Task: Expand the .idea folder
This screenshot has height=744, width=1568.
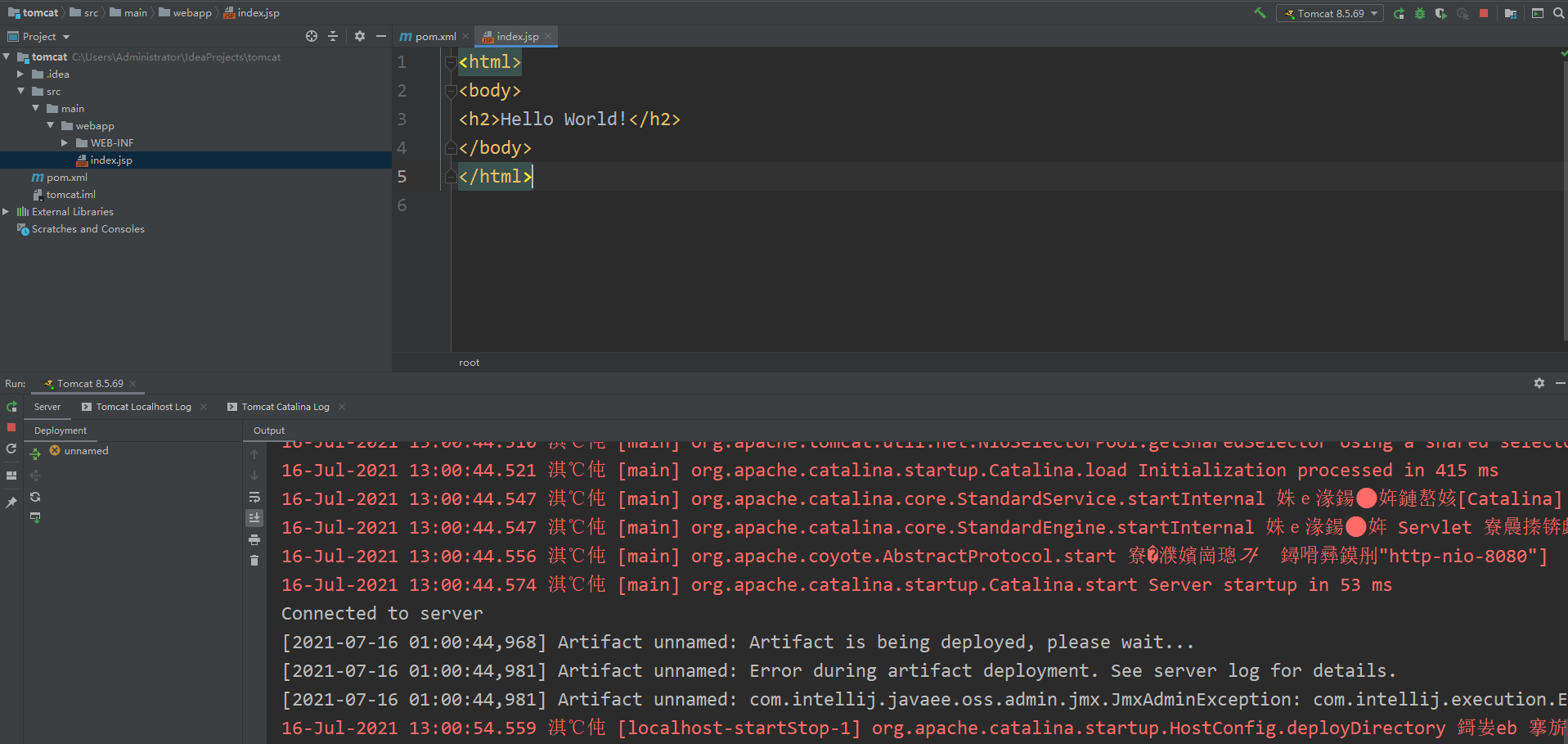Action: coord(21,74)
